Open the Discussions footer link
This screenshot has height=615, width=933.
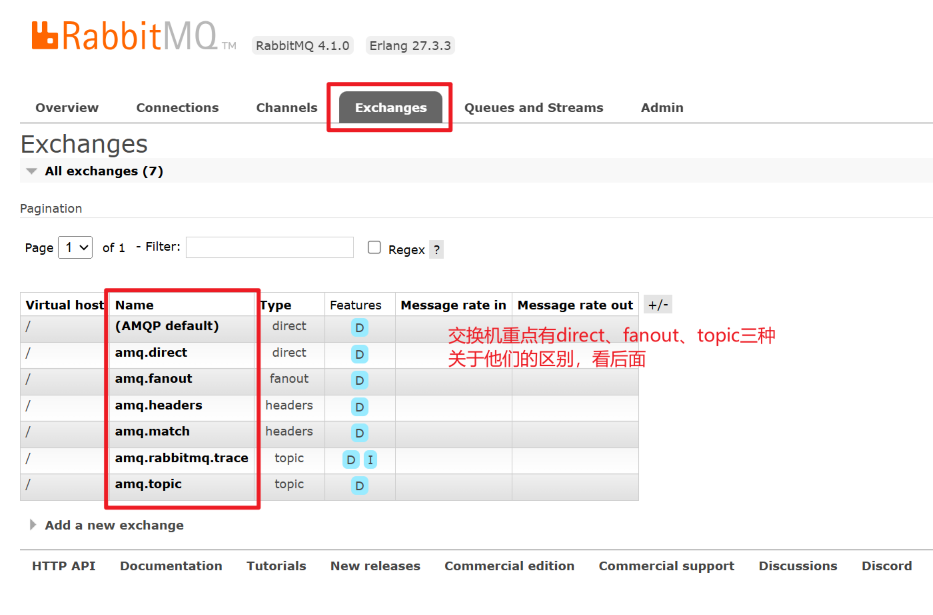798,566
